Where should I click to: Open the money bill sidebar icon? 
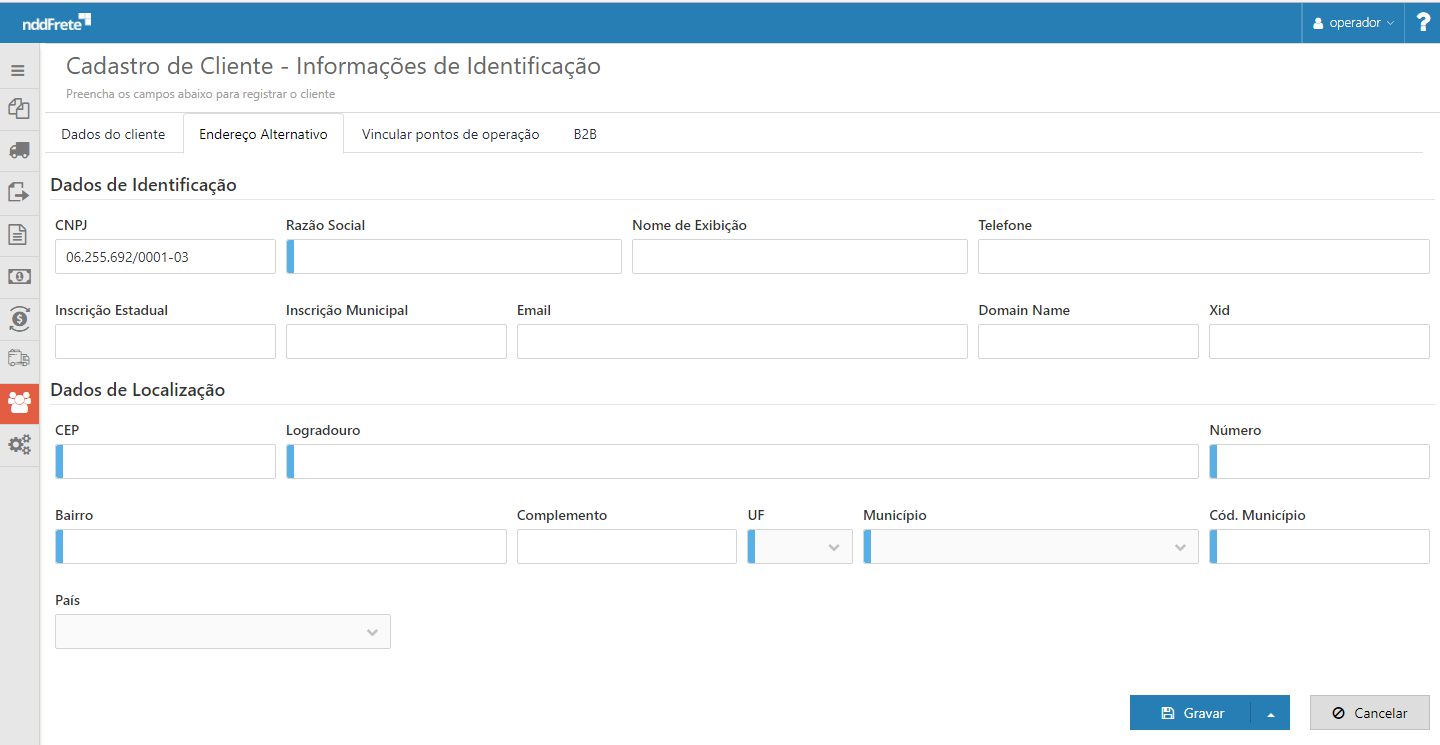point(18,277)
